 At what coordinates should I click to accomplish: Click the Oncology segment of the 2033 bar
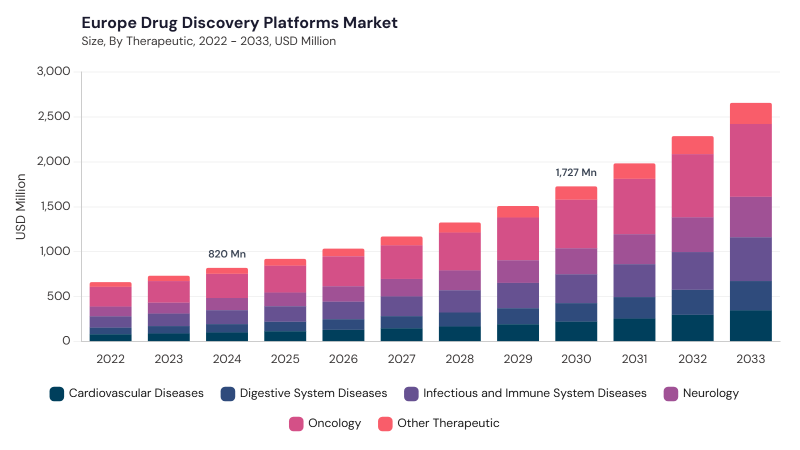point(751,160)
